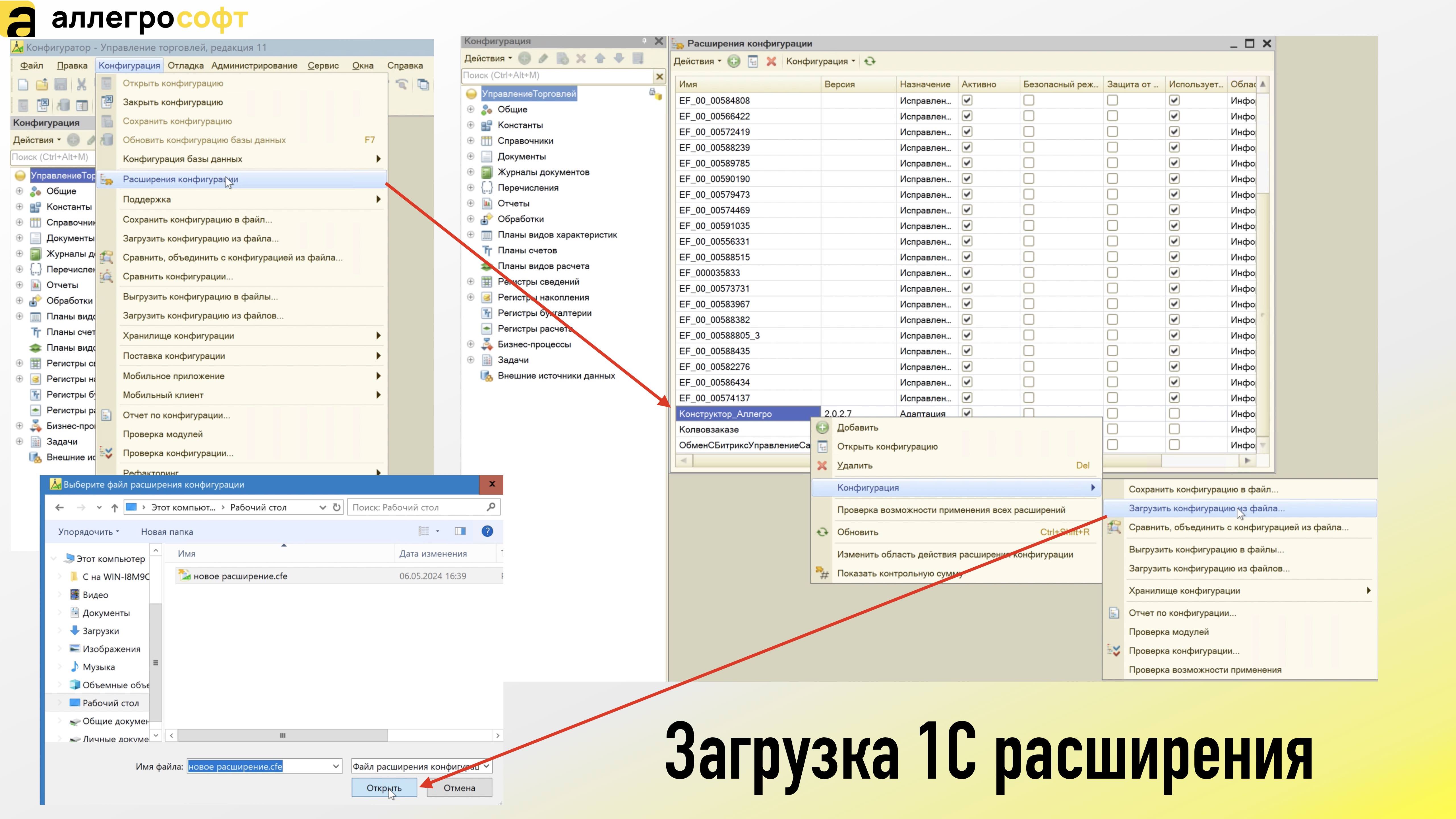Click the red X delete icon in Расширения конфигурации toolbar
This screenshot has width=1456, height=819.
click(x=771, y=61)
